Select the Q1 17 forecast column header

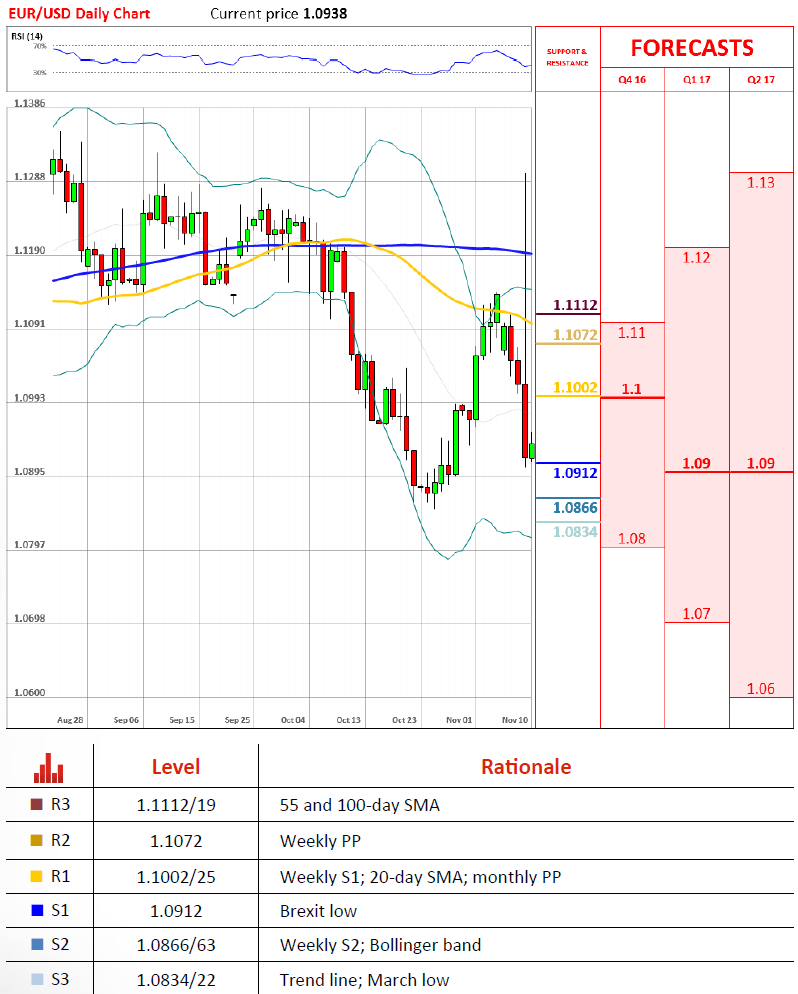point(697,79)
